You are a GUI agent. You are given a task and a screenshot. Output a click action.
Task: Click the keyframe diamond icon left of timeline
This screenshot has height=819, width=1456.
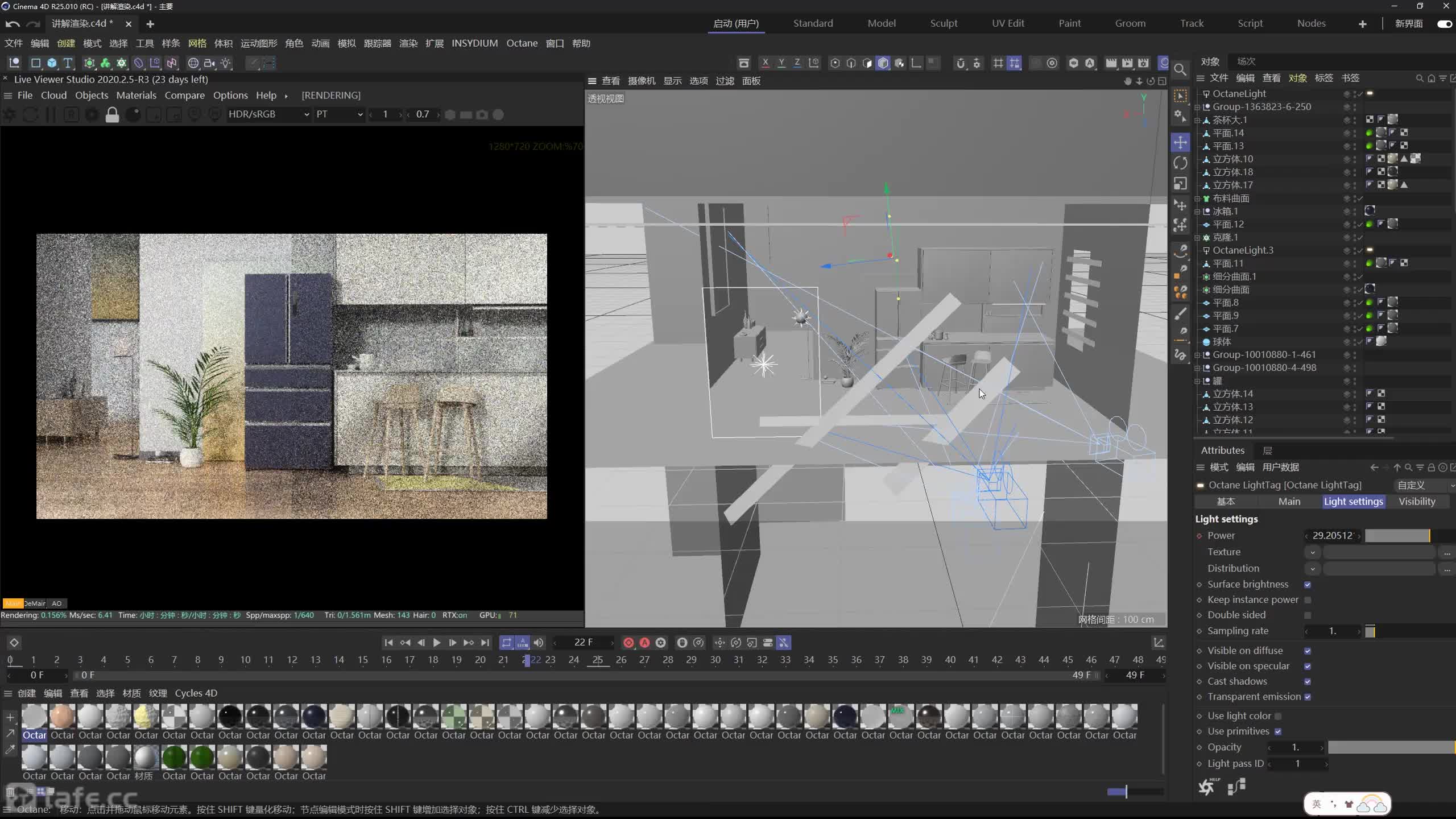(x=14, y=643)
